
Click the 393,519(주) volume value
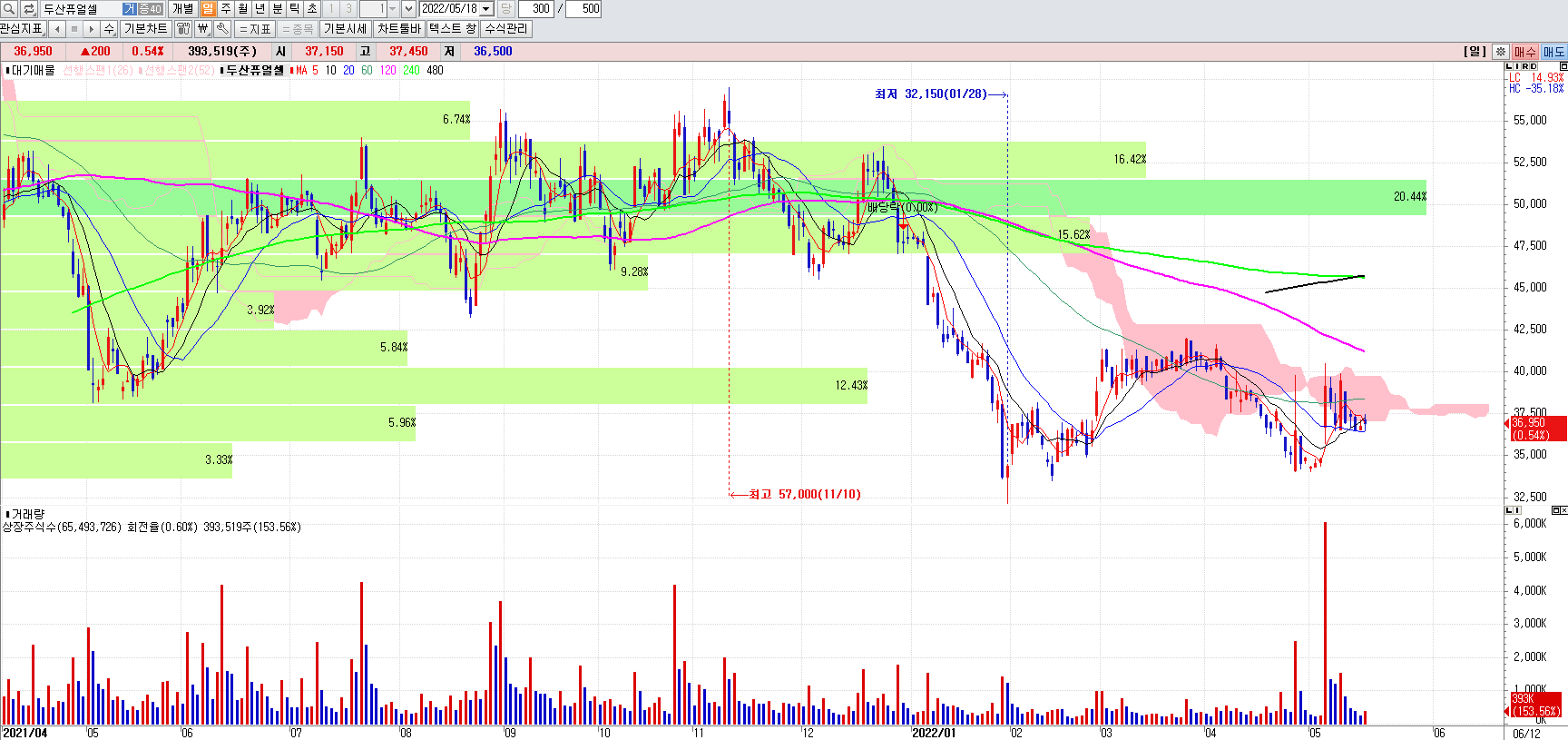(222, 52)
